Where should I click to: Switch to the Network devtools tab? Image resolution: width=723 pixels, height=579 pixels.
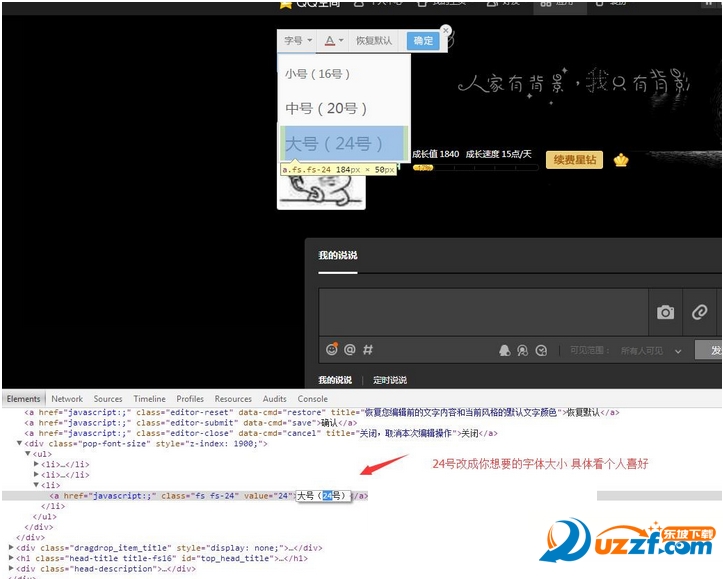click(67, 399)
